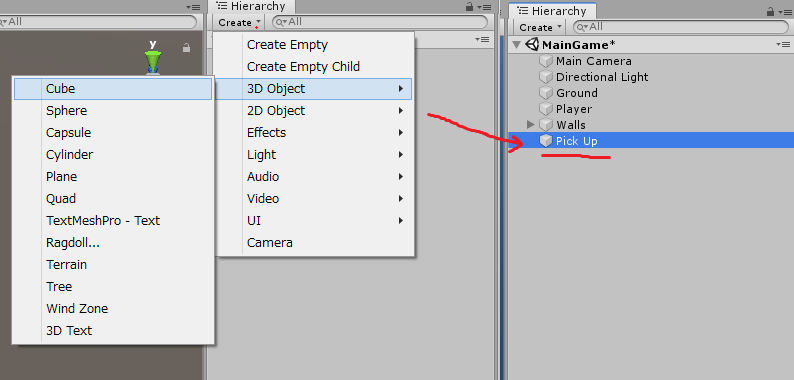Click the cube icon beside Walls
The width and height of the screenshot is (794, 380).
pyautogui.click(x=545, y=125)
